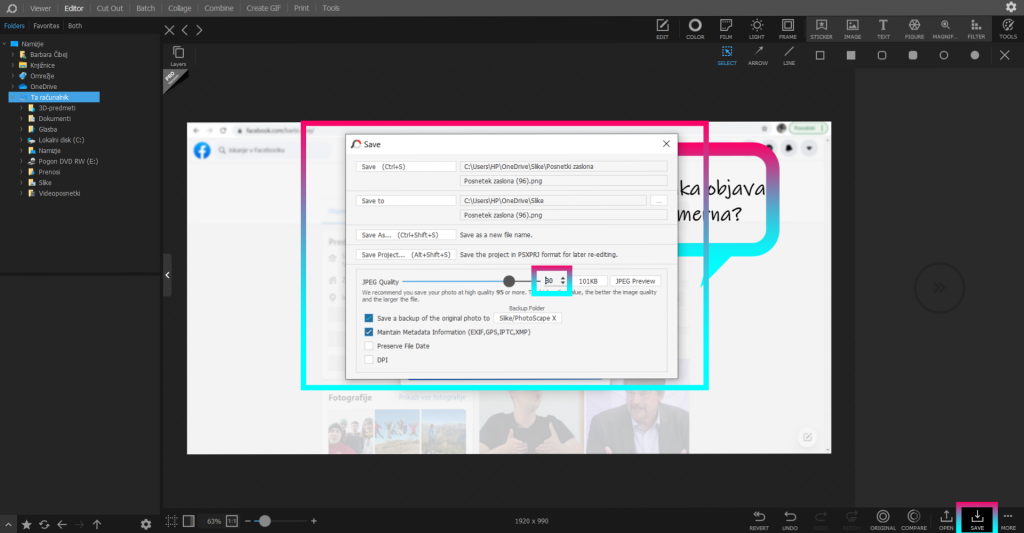
Task: Choose the filled rectangle shape
Action: click(851, 56)
